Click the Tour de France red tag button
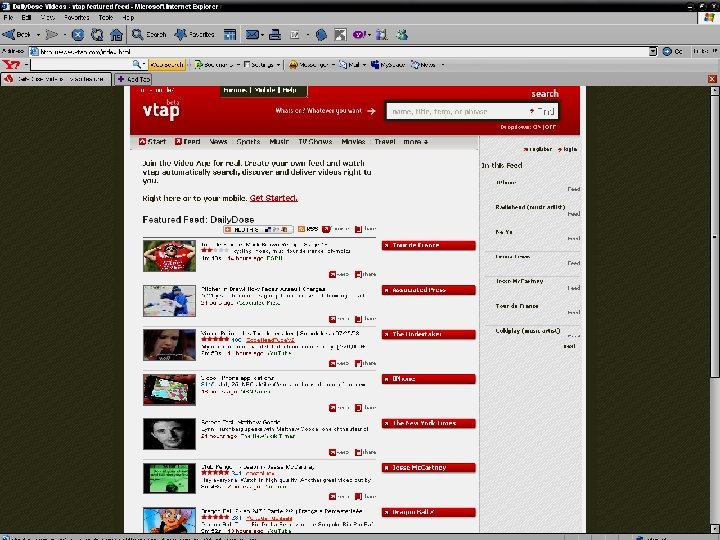 click(x=428, y=245)
